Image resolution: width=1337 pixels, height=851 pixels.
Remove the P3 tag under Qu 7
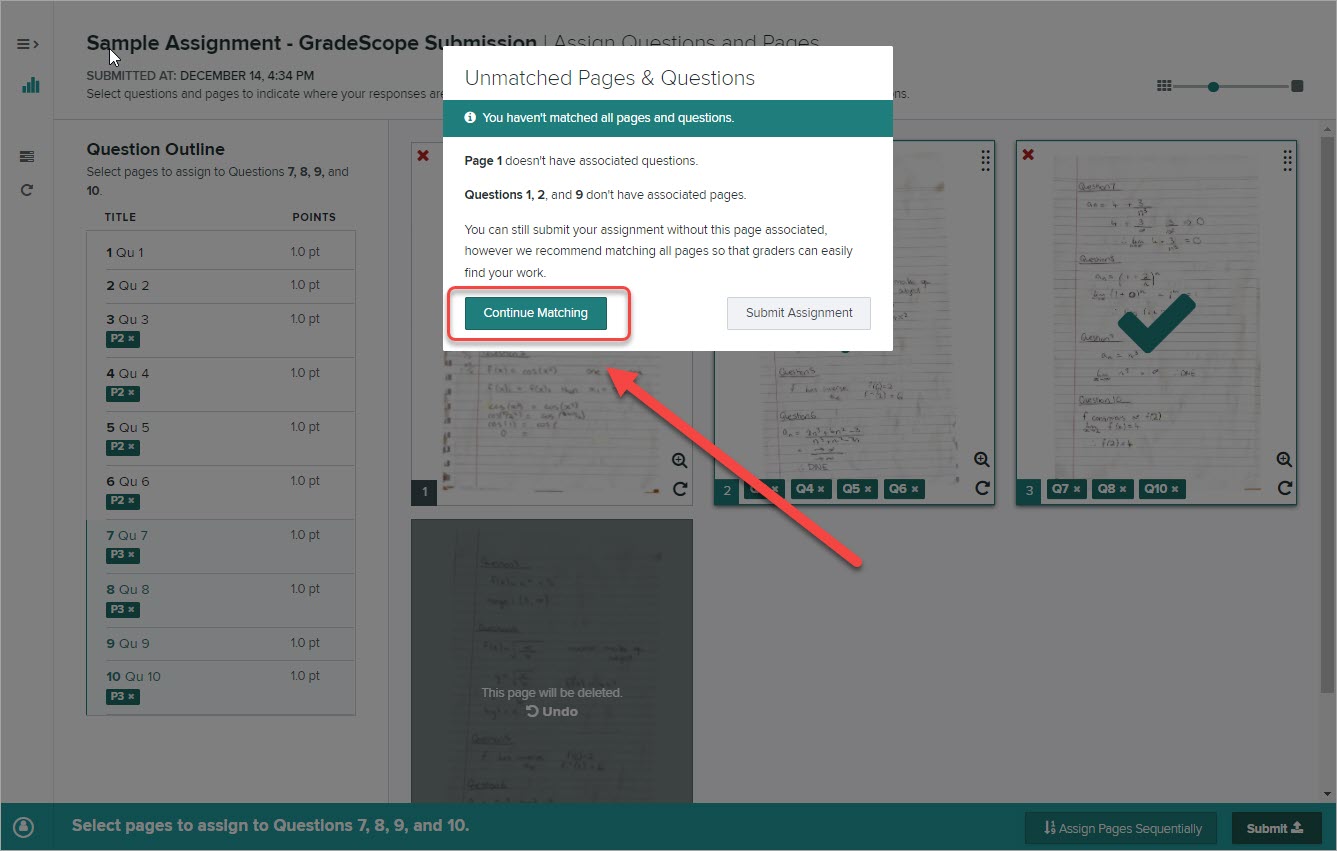(x=132, y=555)
